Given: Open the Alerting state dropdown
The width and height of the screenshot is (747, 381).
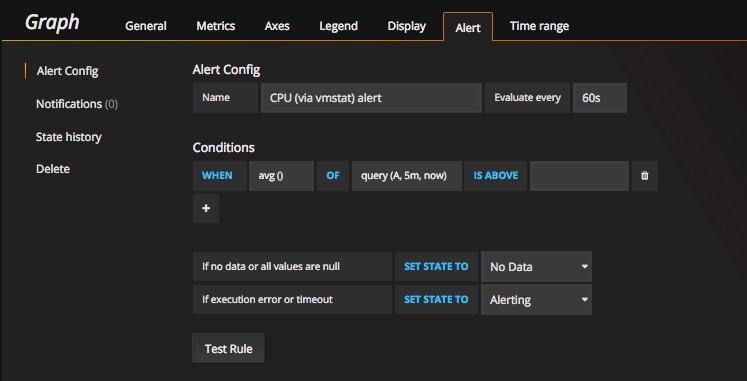Looking at the screenshot, I should pos(536,300).
